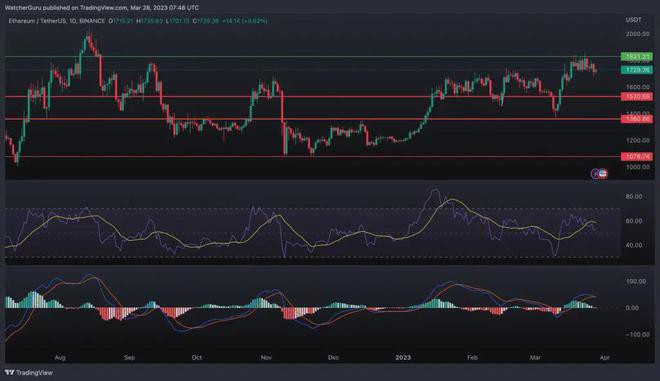This screenshot has height=381, width=660.
Task: Click the Nov label on time axis
Action: [x=266, y=357]
